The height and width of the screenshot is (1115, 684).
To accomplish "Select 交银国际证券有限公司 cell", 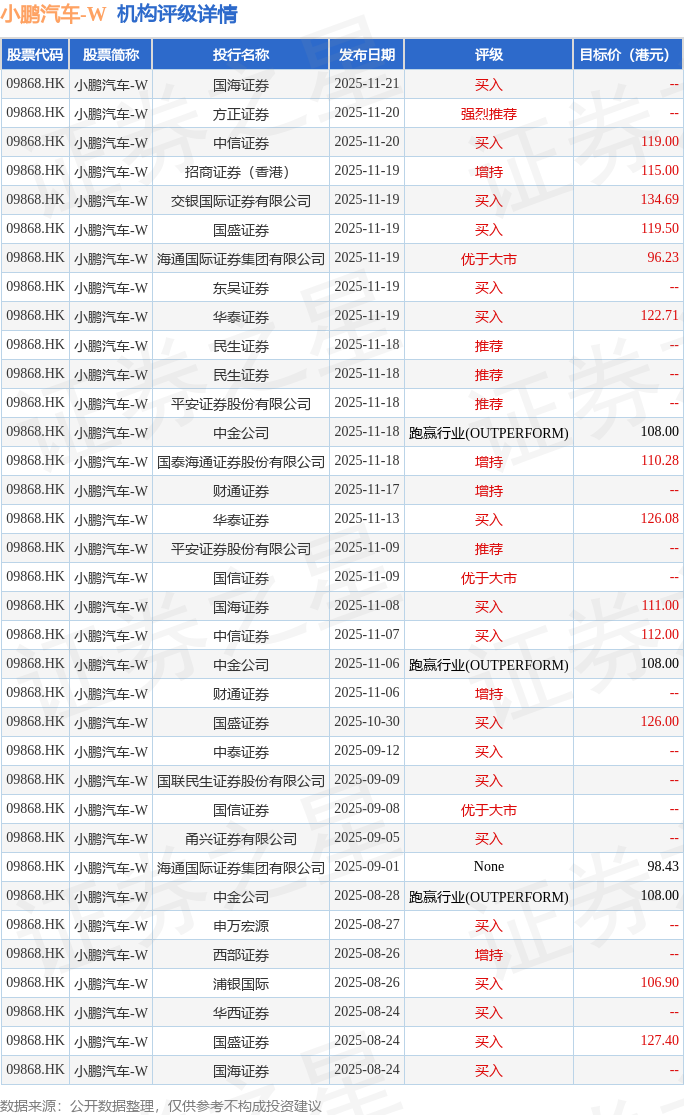I will click(x=241, y=201).
